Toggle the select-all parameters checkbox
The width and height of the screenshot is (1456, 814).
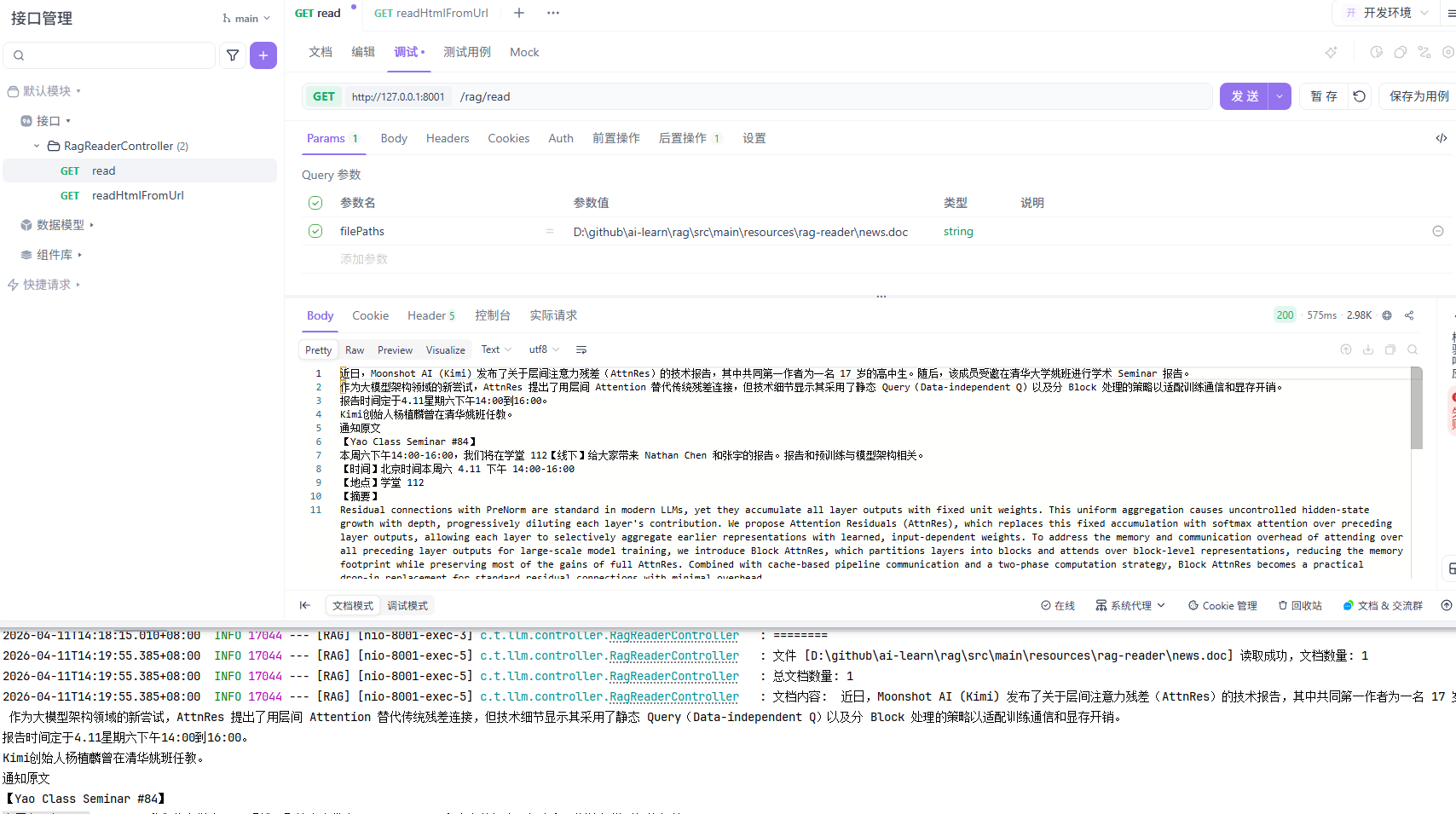tap(315, 203)
